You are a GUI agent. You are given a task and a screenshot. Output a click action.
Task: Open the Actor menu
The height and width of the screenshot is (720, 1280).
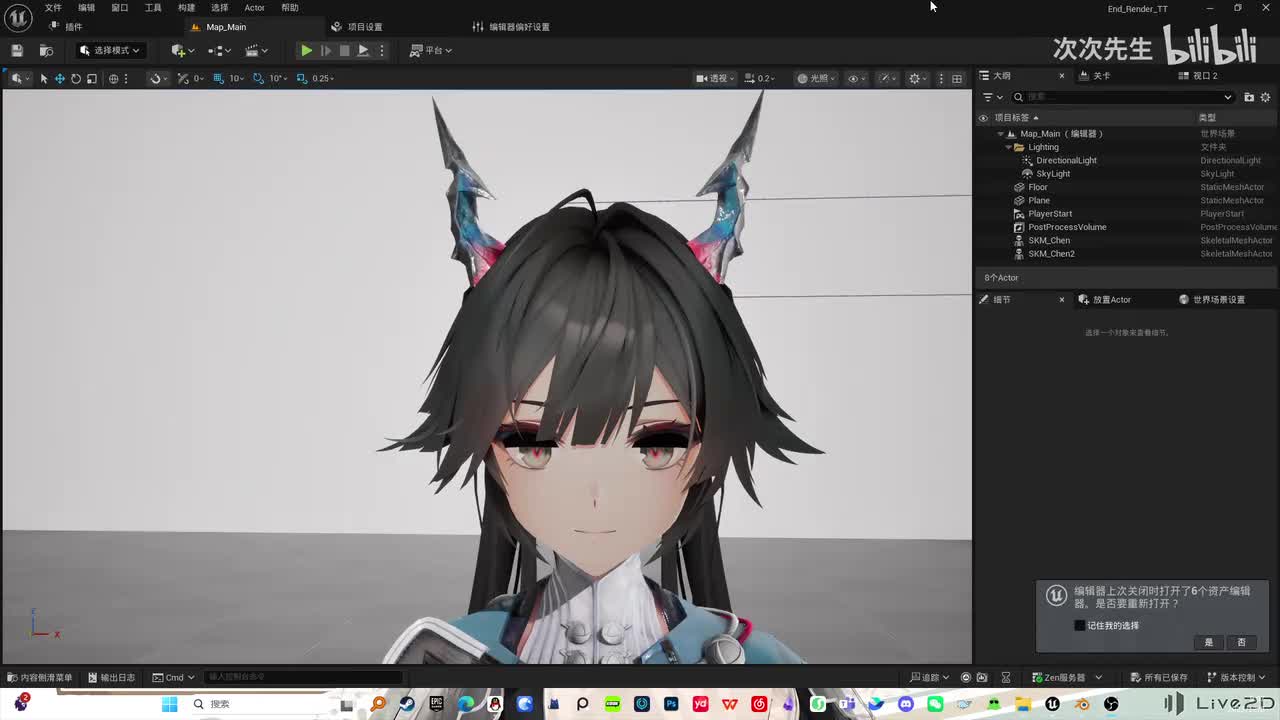coord(255,8)
